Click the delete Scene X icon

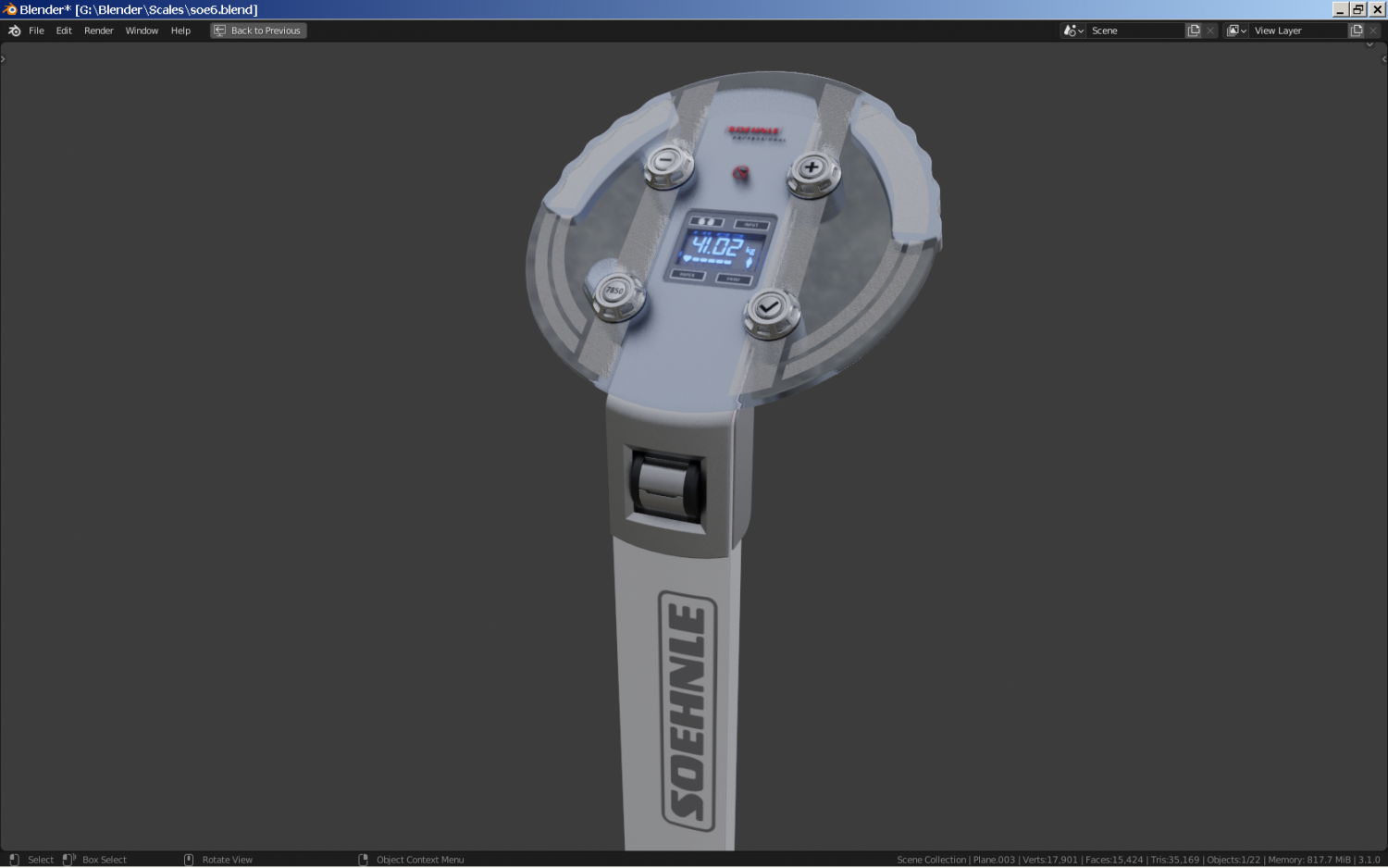click(x=1210, y=31)
